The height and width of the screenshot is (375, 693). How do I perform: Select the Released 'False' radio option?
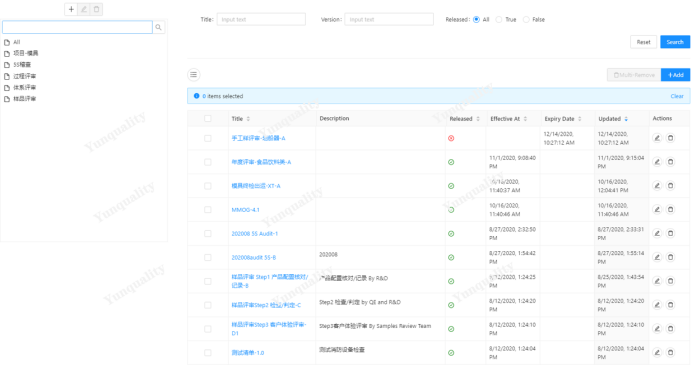click(526, 19)
